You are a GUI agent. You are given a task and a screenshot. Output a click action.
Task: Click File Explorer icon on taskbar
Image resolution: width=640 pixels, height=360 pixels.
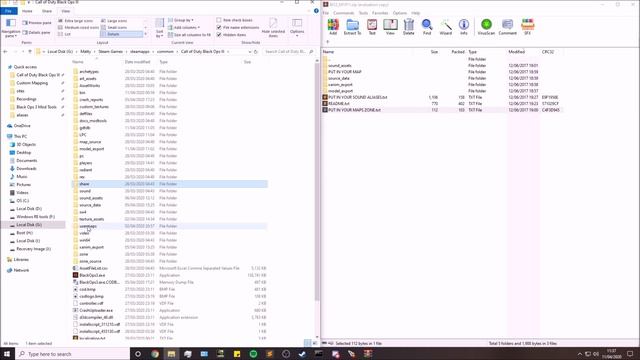pos(171,354)
